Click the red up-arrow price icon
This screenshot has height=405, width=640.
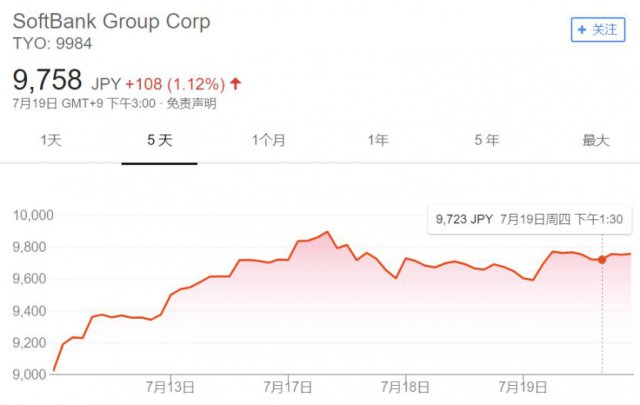(236, 82)
